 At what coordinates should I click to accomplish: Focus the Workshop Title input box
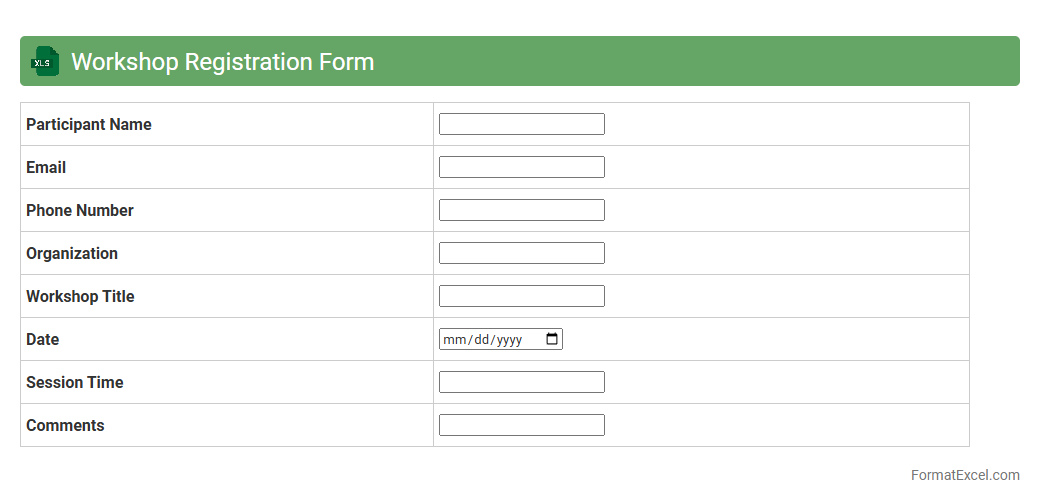(521, 296)
